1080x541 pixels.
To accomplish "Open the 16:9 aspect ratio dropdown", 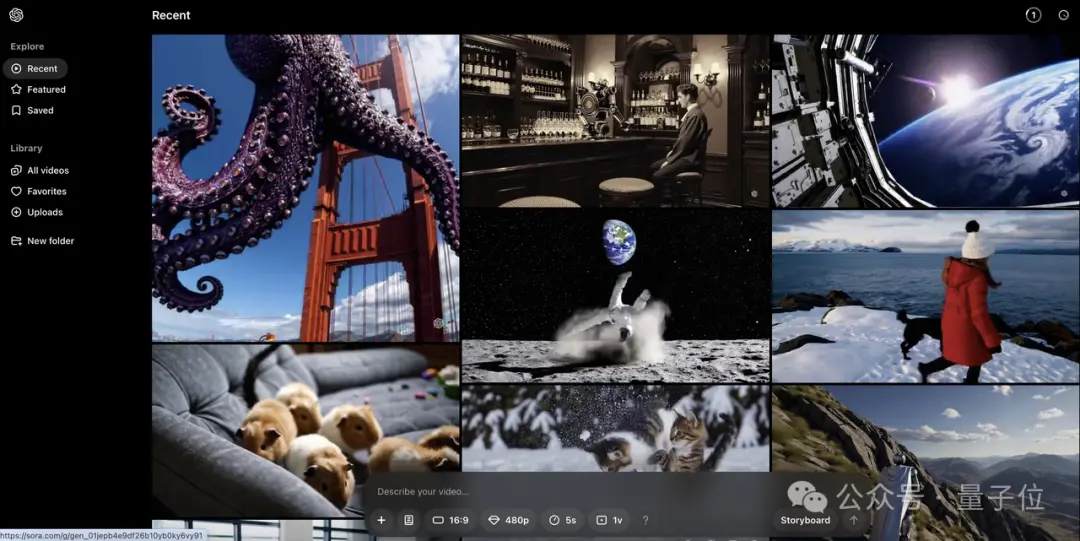I will pyautogui.click(x=450, y=520).
